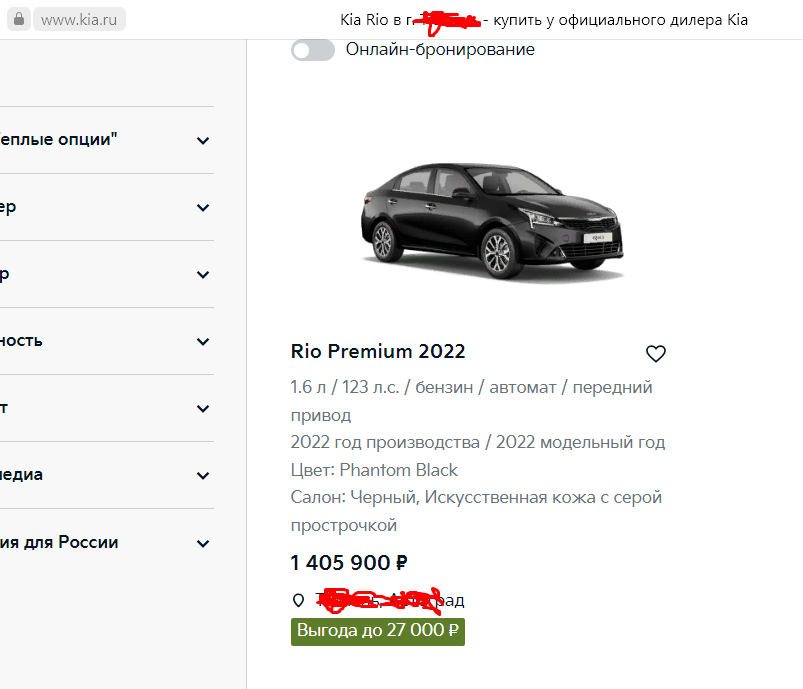
Task: Enable the Онлайн-бронирование switch
Action: click(313, 50)
